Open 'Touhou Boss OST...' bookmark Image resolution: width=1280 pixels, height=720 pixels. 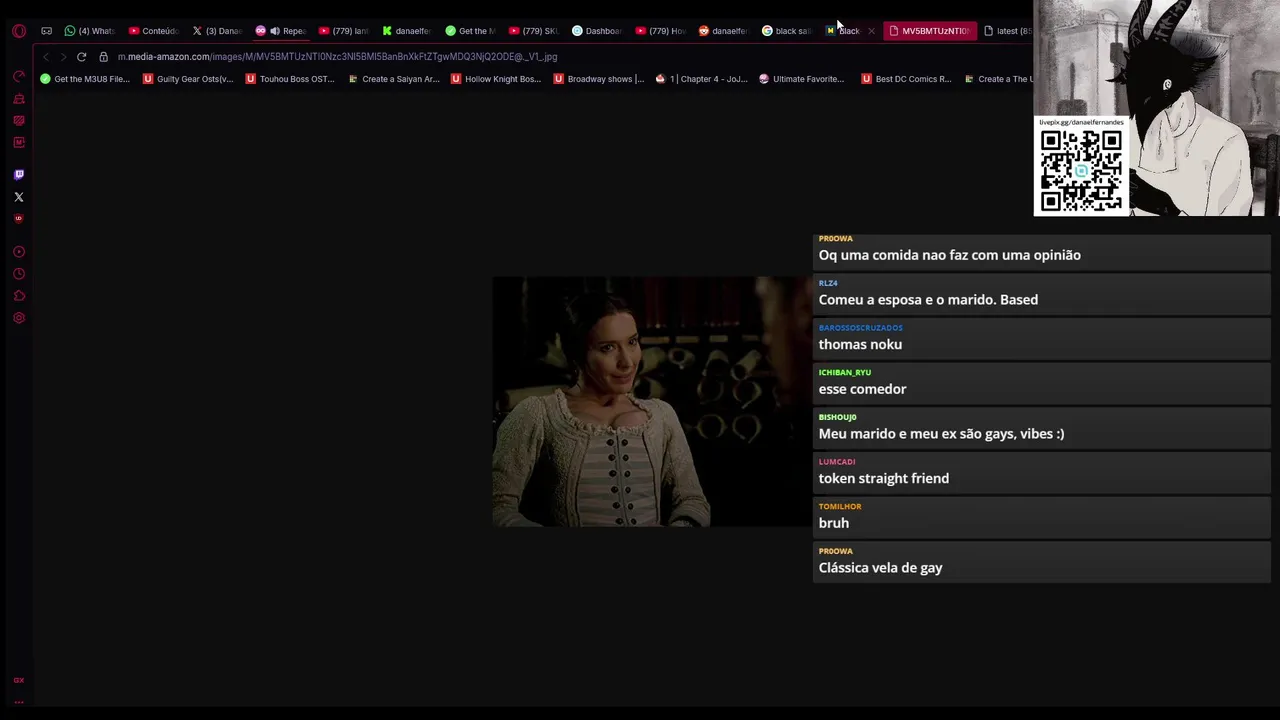coord(290,79)
